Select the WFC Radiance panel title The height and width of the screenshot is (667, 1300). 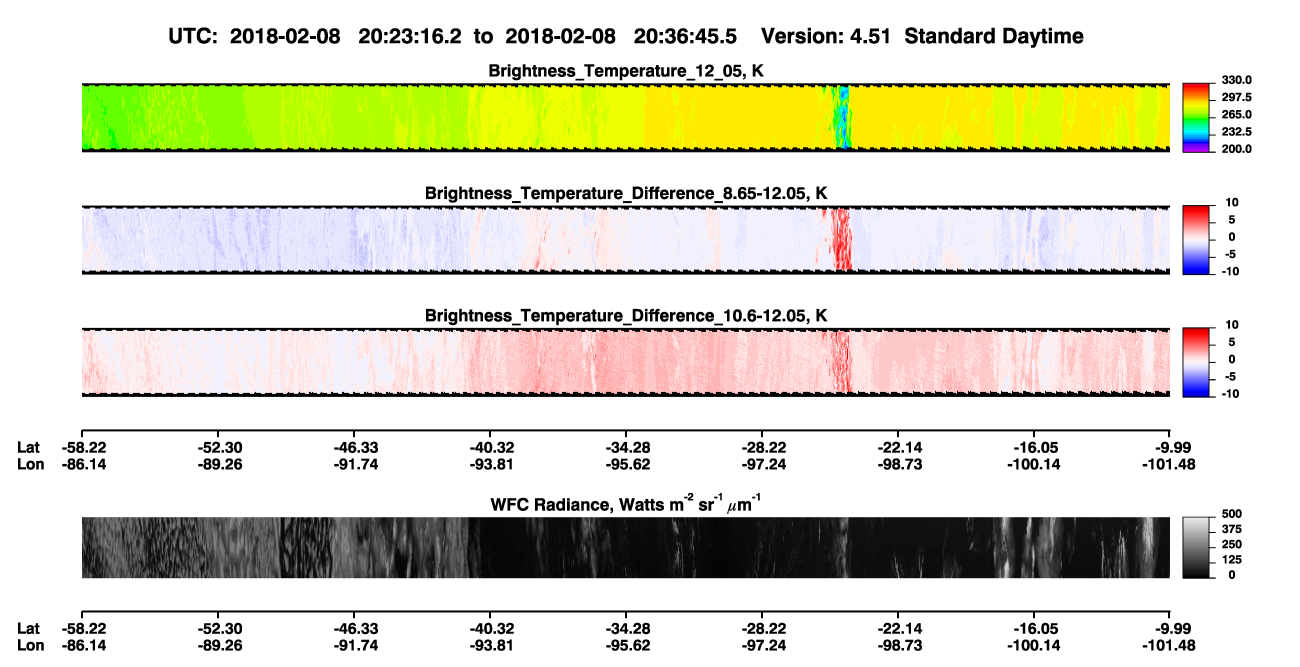627,503
